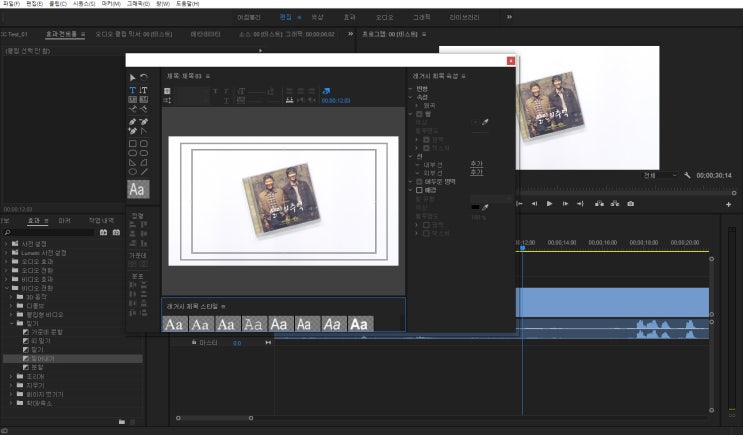Switch to the 색상 workspace tab
The width and height of the screenshot is (743, 435).
point(317,17)
